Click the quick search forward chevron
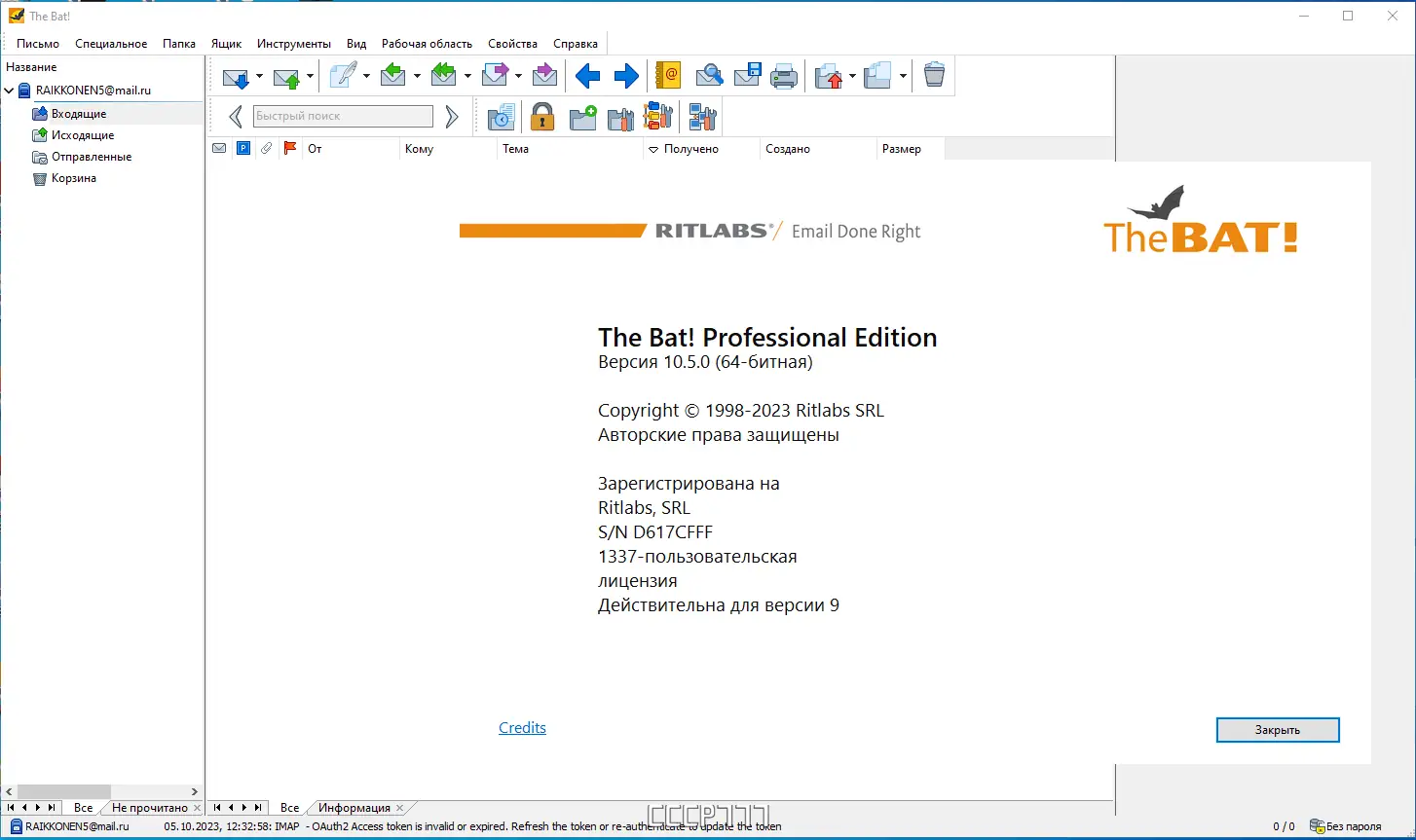The image size is (1416, 840). pyautogui.click(x=451, y=117)
